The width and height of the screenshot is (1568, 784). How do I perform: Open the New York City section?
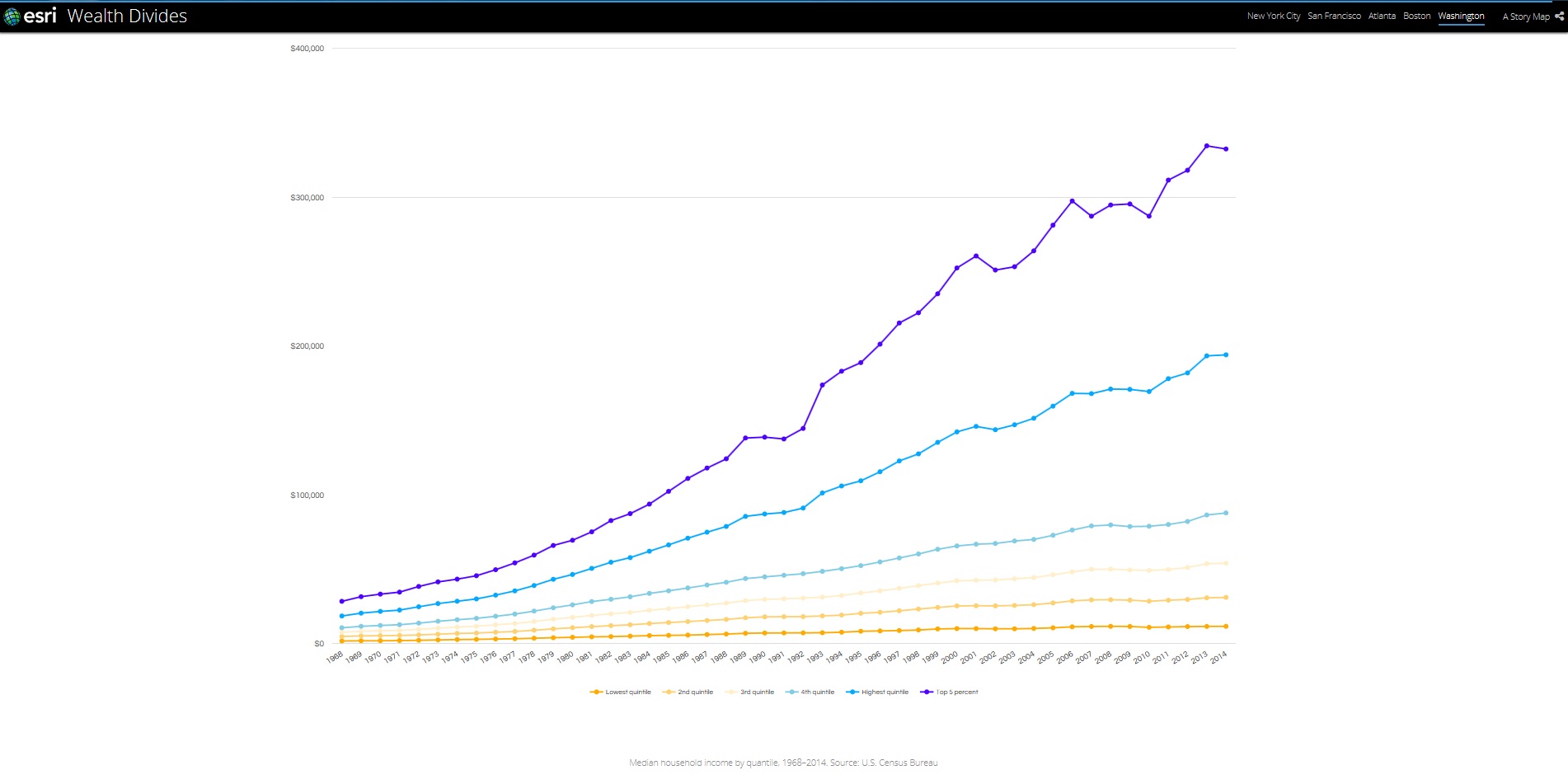(1273, 16)
